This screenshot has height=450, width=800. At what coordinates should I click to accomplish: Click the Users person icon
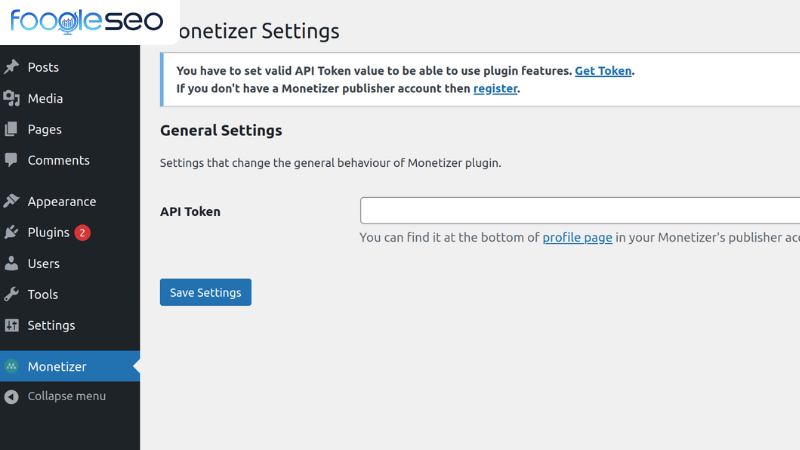(x=12, y=263)
